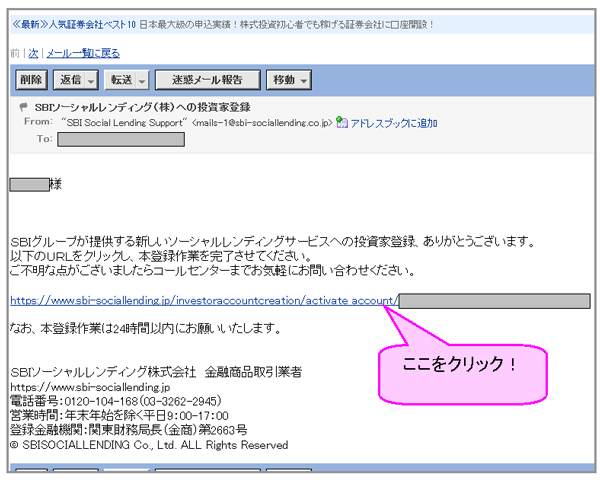Click 営業時間 business hours line
Image resolution: width=600 pixels, height=482 pixels.
(119, 415)
